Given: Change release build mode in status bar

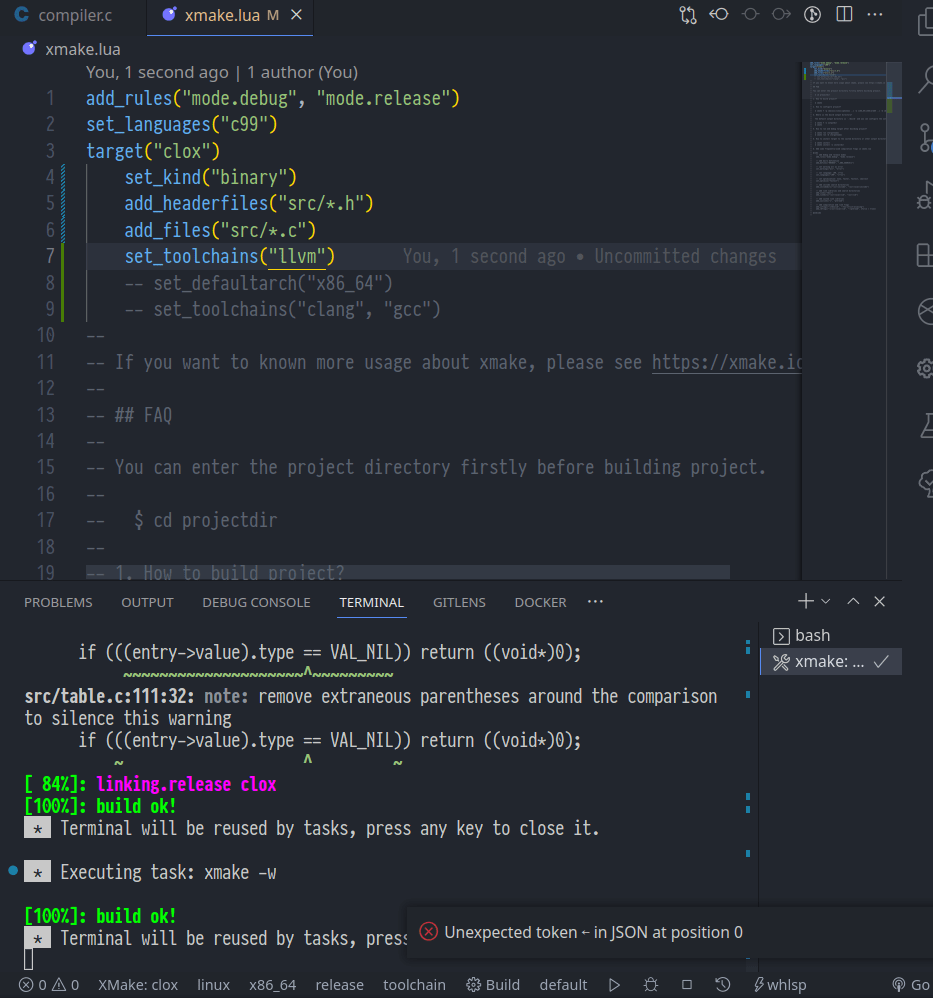Looking at the screenshot, I should coord(339,985).
